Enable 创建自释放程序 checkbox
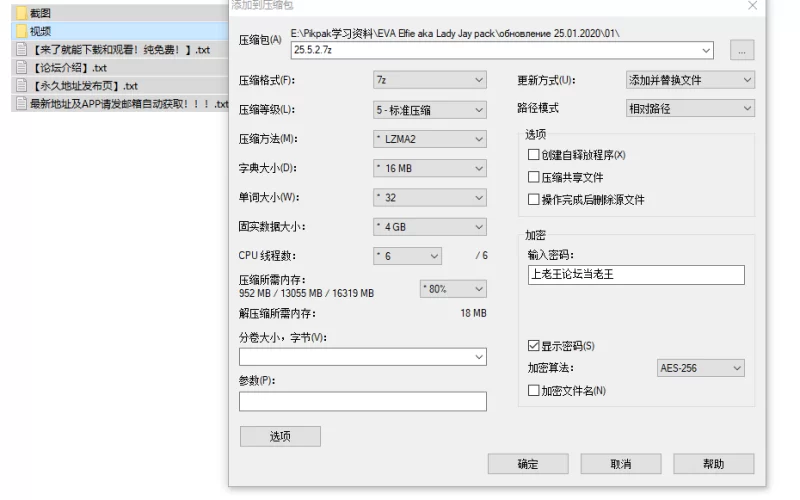Viewport: 800px width, 500px height. tap(534, 155)
